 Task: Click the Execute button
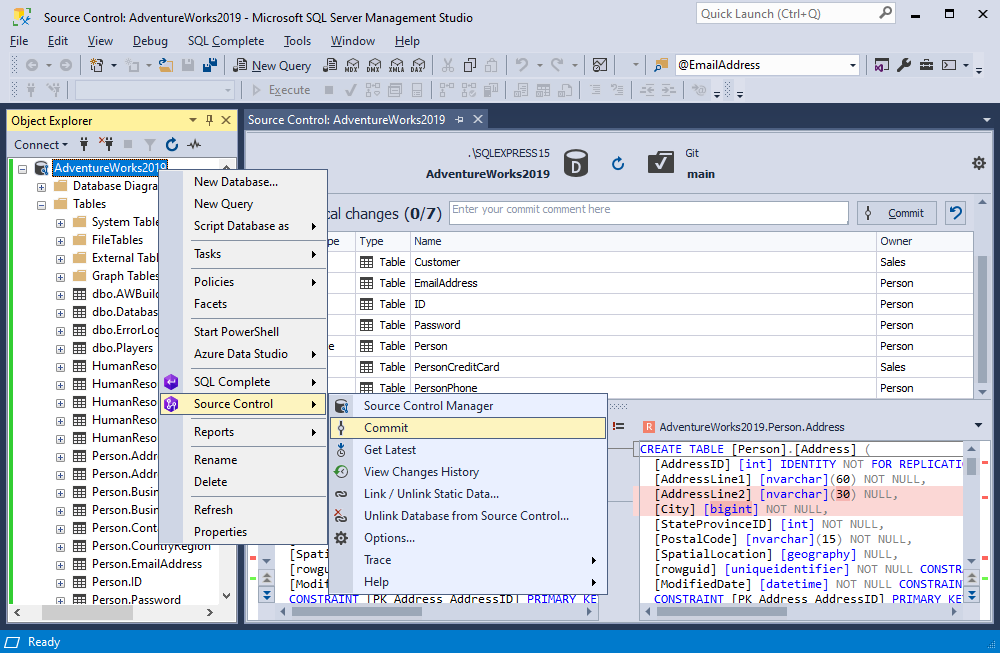[x=281, y=90]
